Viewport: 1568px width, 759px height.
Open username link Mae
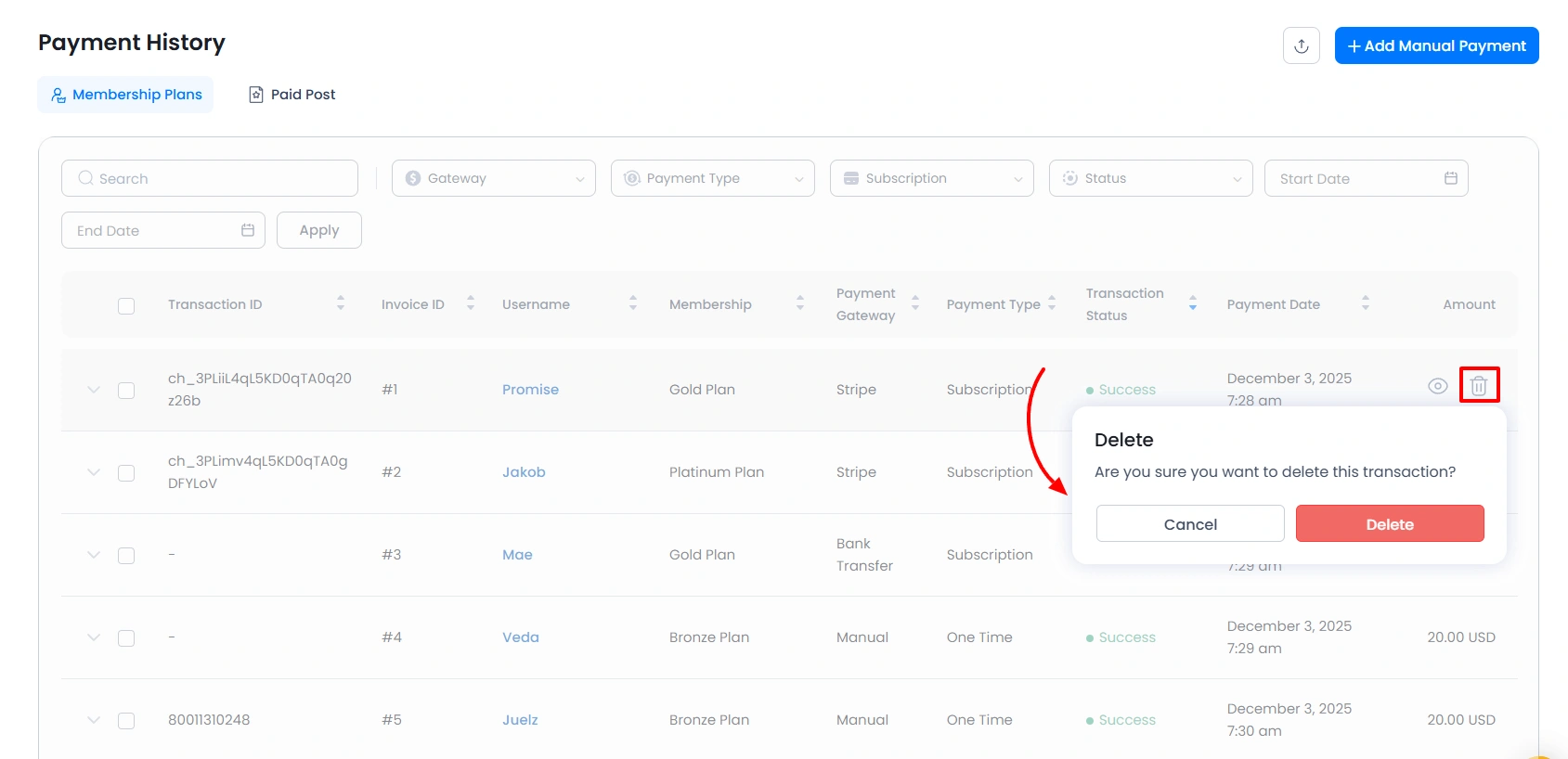pyautogui.click(x=517, y=555)
